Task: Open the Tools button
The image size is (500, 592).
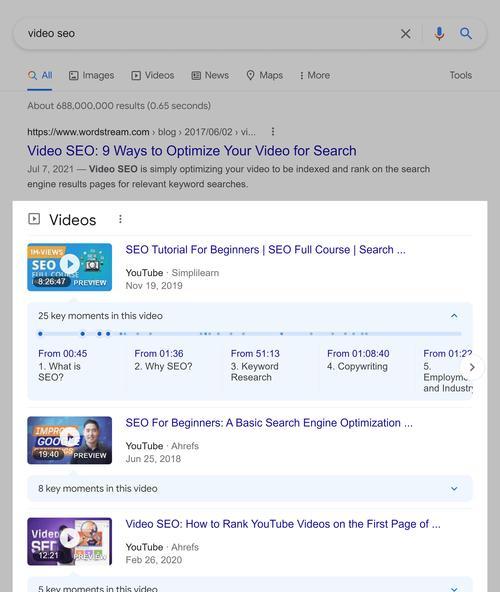Action: pos(460,76)
